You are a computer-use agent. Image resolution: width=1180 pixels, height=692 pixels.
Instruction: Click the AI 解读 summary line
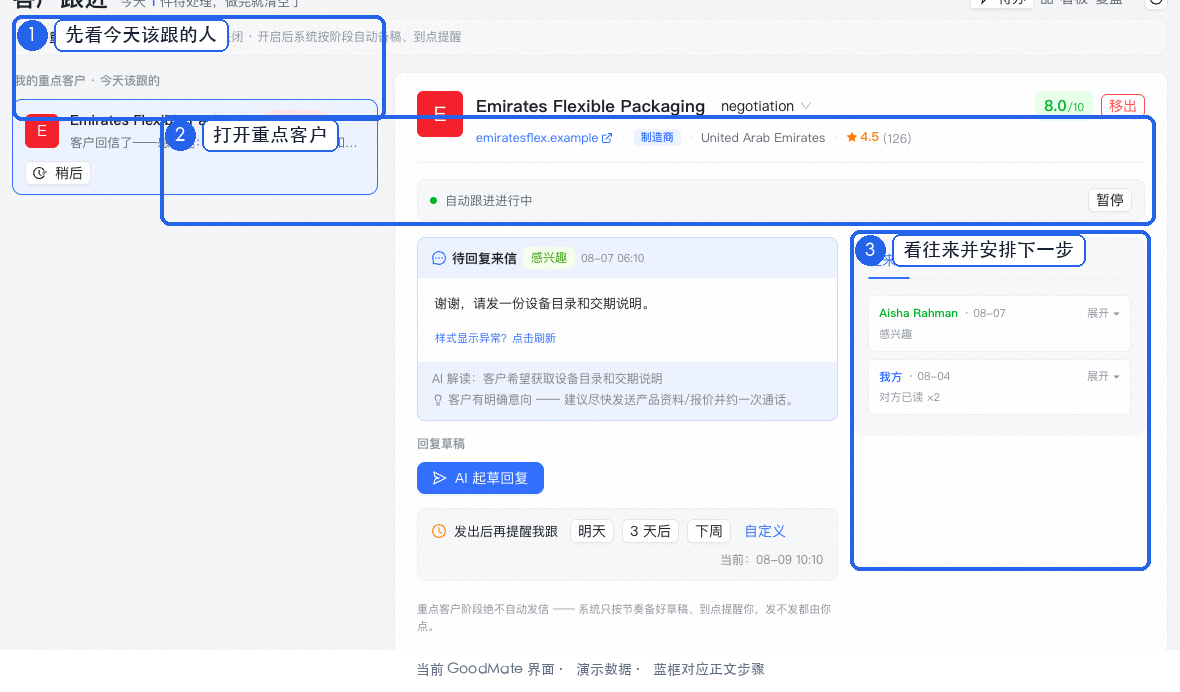pyautogui.click(x=547, y=378)
